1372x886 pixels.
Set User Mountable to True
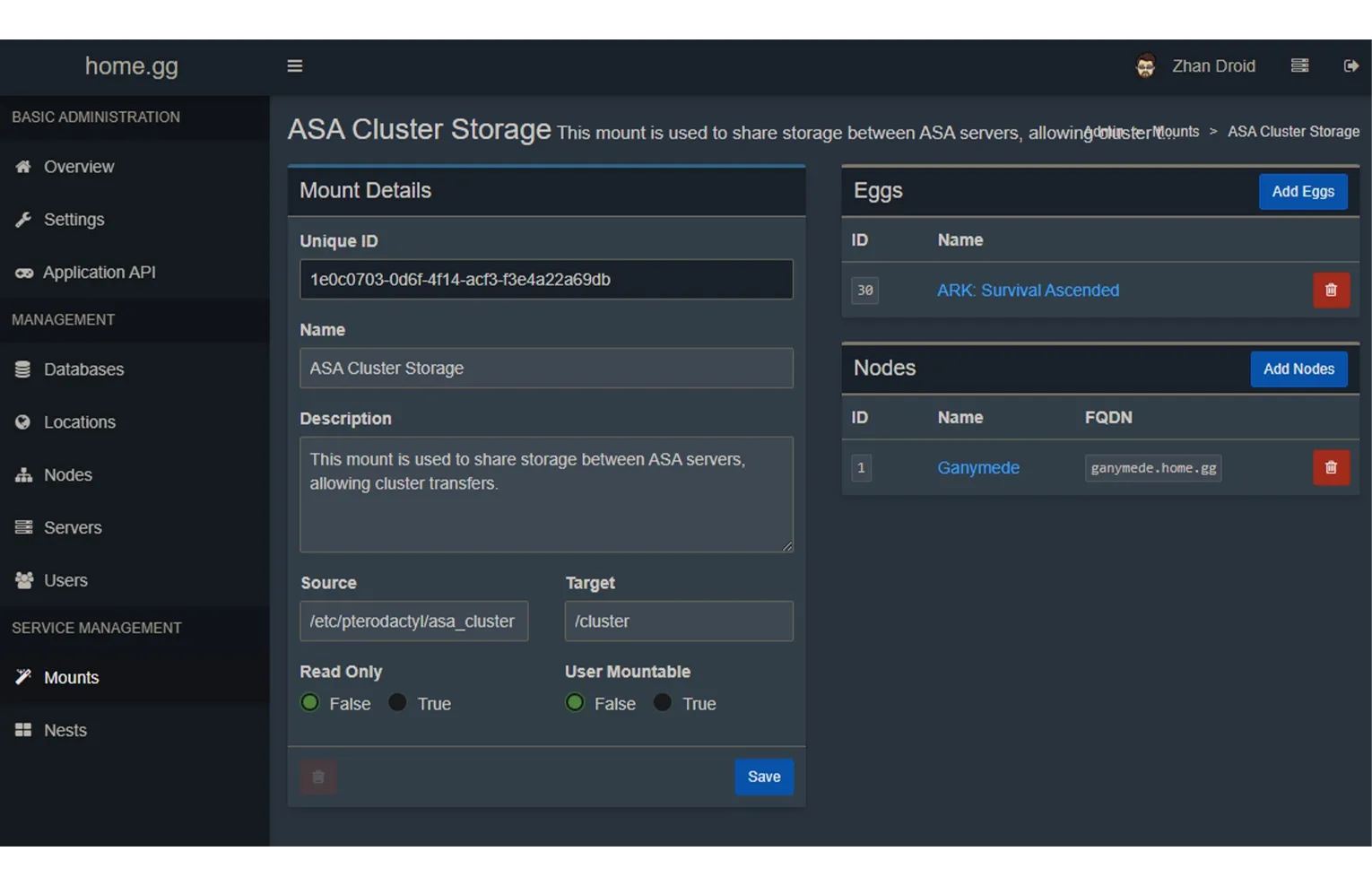tap(663, 703)
